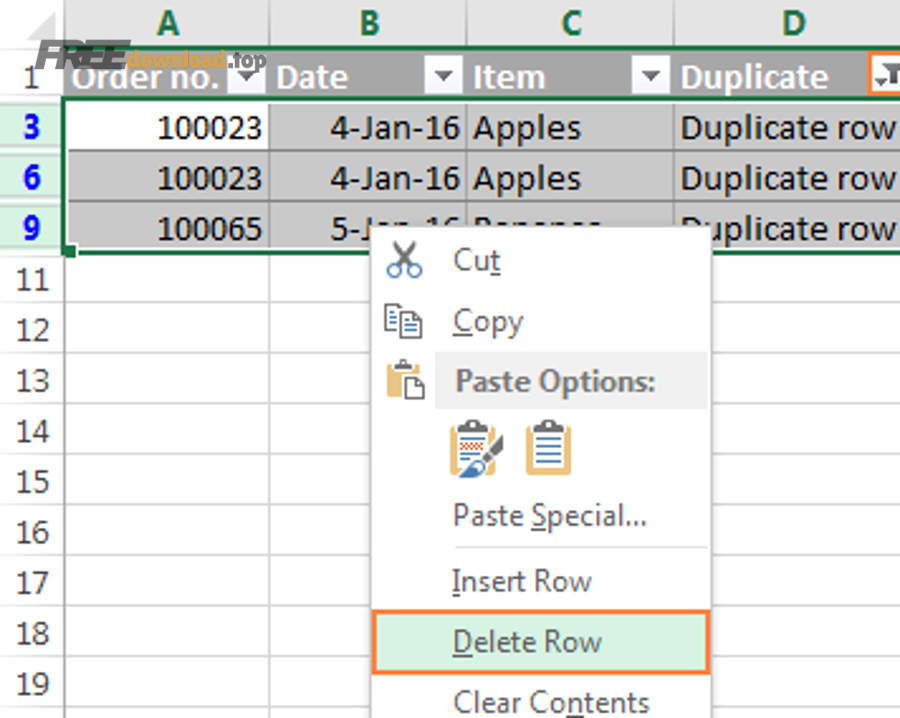Click the select-all corner triangle
This screenshot has width=900, height=718.
[40, 26]
